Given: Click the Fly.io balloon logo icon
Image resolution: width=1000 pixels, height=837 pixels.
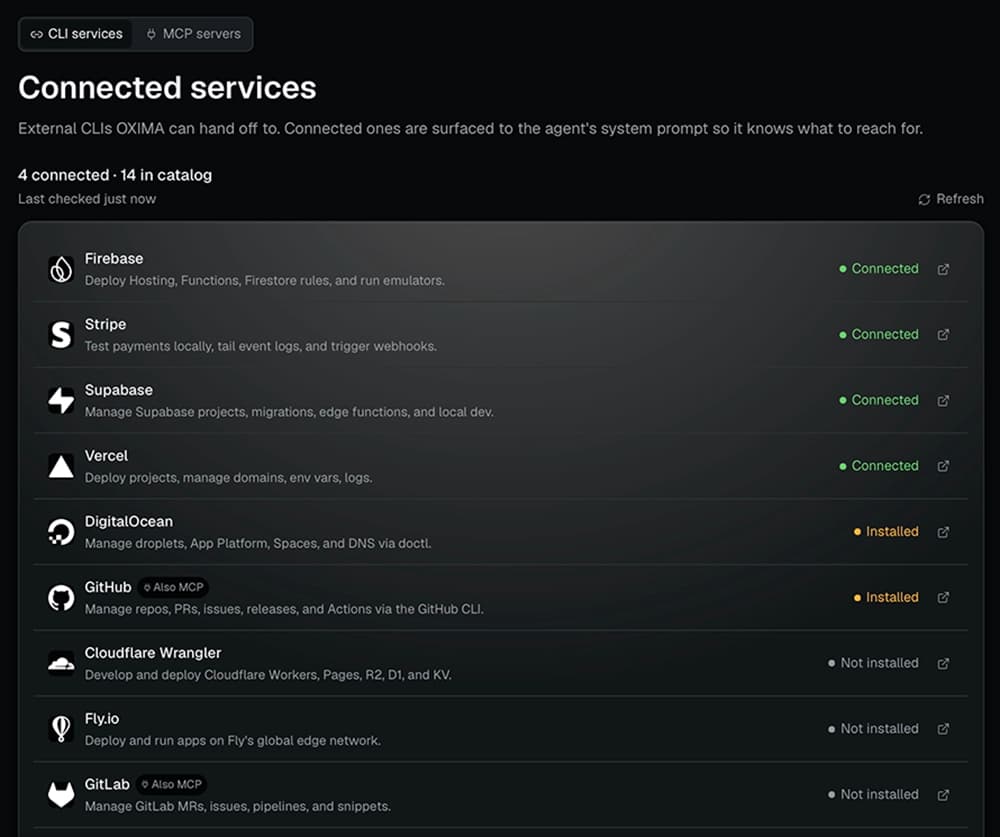Looking at the screenshot, I should [61, 729].
